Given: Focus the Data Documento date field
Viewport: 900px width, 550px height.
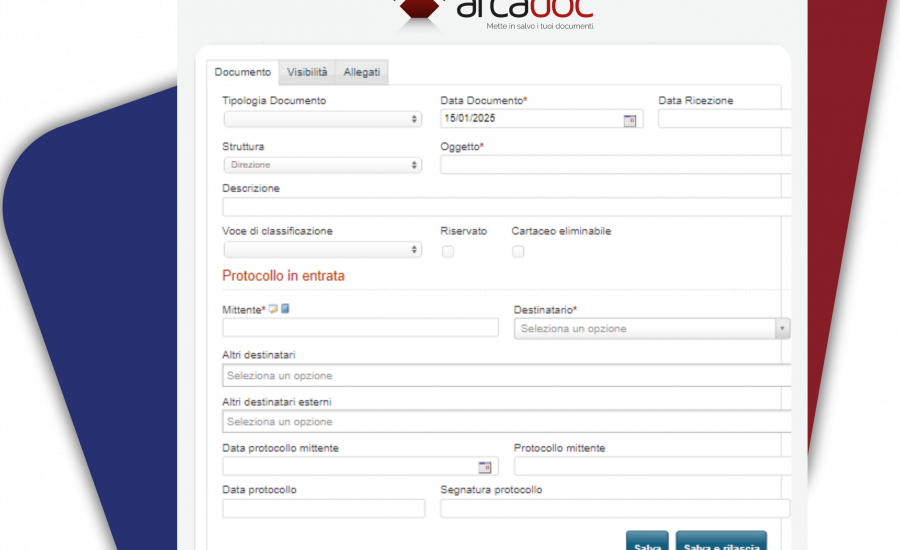Looking at the screenshot, I should click(542, 119).
